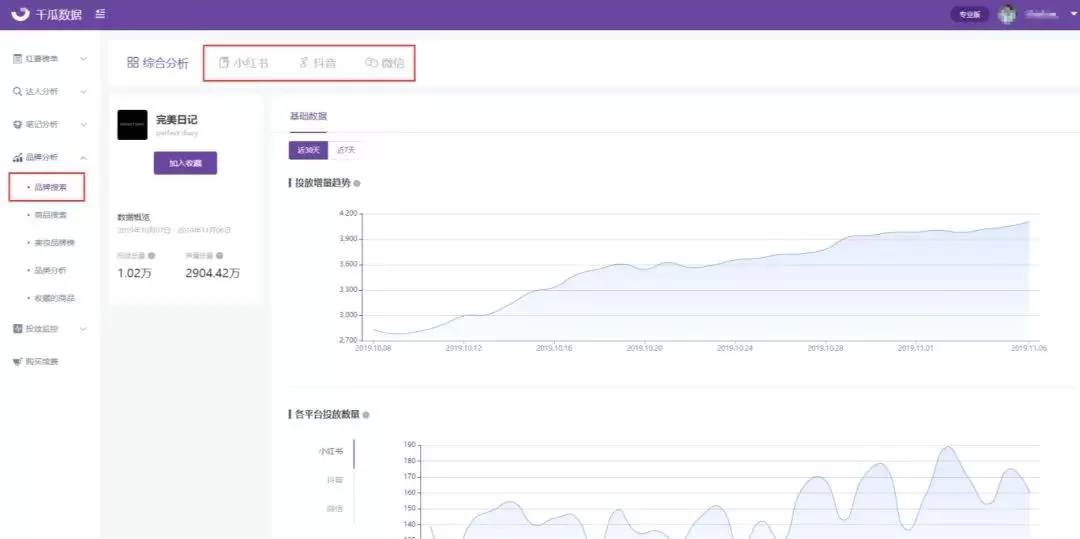Open 商品搜索 in the sidebar
This screenshot has height=539, width=1080.
[50, 215]
